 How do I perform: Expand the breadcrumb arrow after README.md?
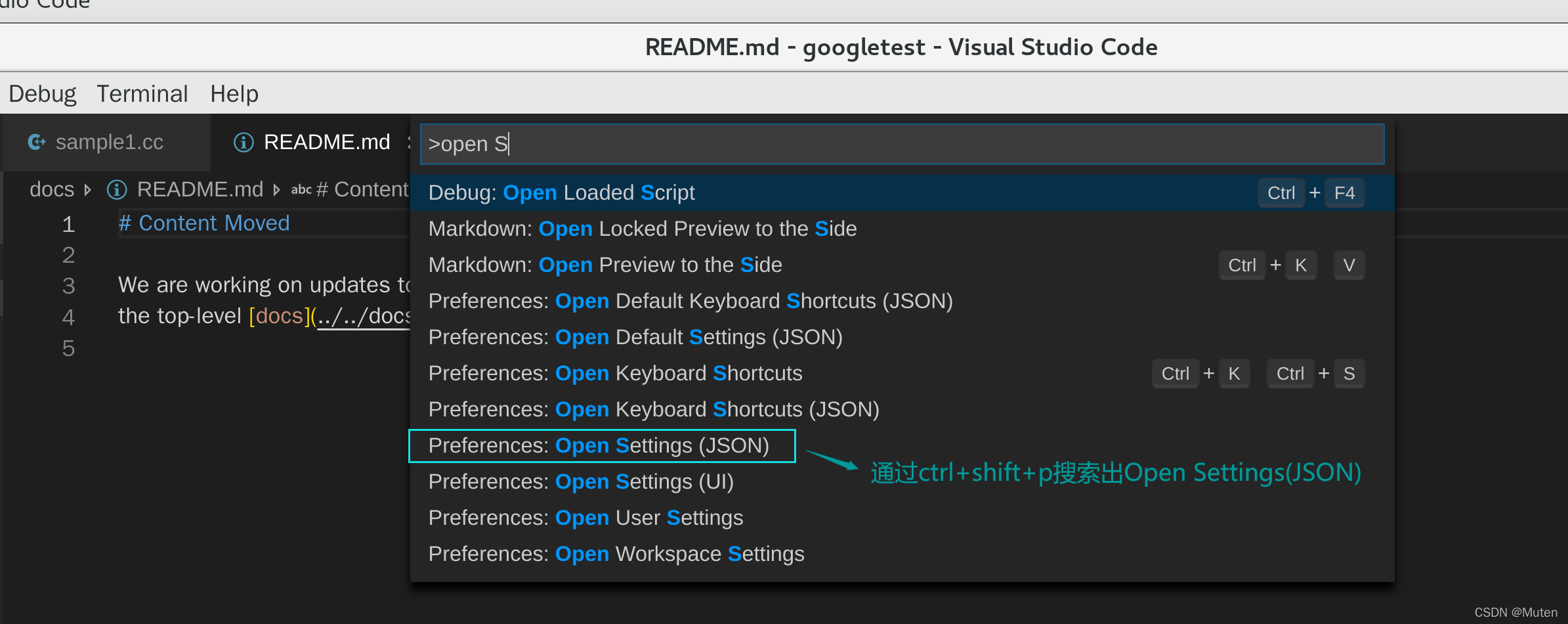pos(276,190)
